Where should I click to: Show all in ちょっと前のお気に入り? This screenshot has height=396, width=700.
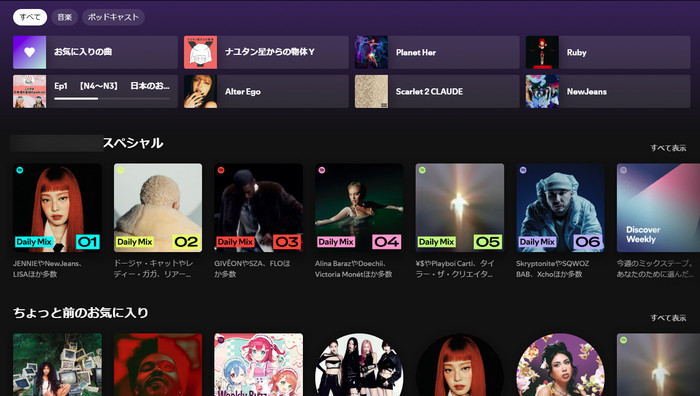pyautogui.click(x=668, y=318)
